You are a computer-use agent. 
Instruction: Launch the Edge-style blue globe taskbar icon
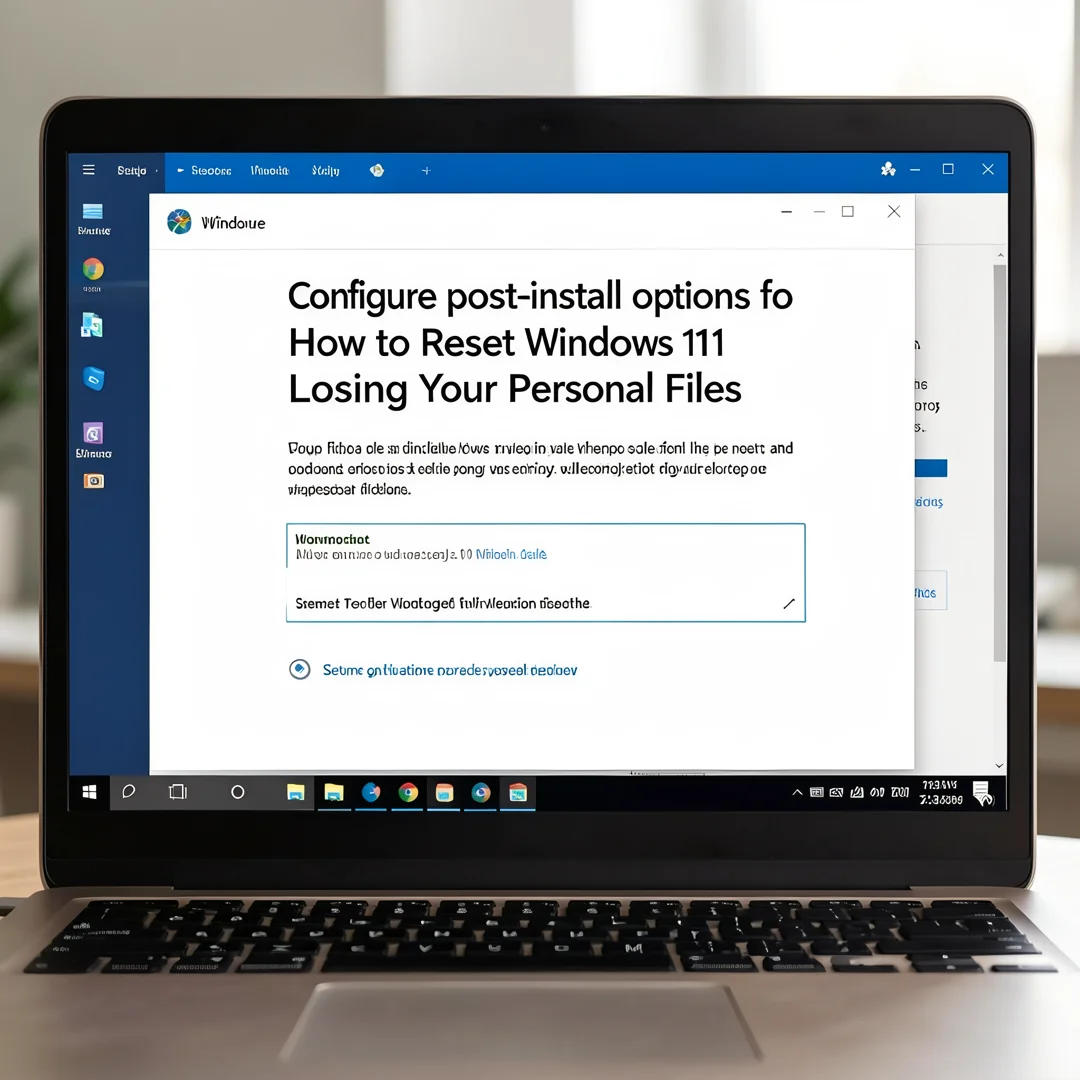click(x=371, y=793)
